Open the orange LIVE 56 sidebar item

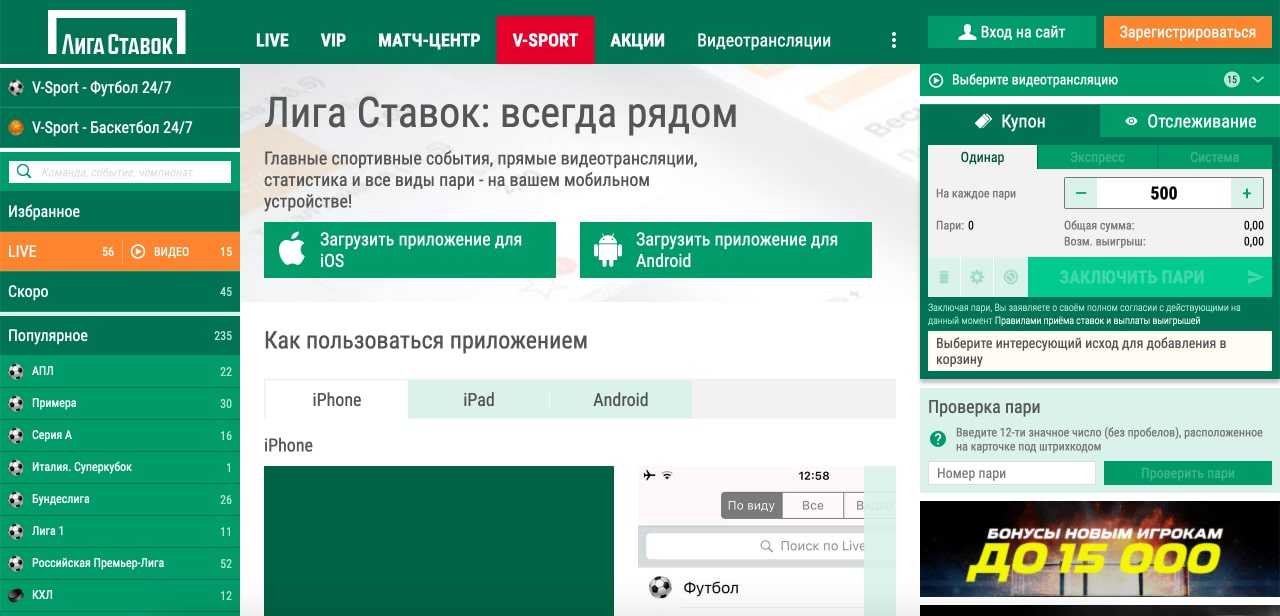[x=60, y=252]
